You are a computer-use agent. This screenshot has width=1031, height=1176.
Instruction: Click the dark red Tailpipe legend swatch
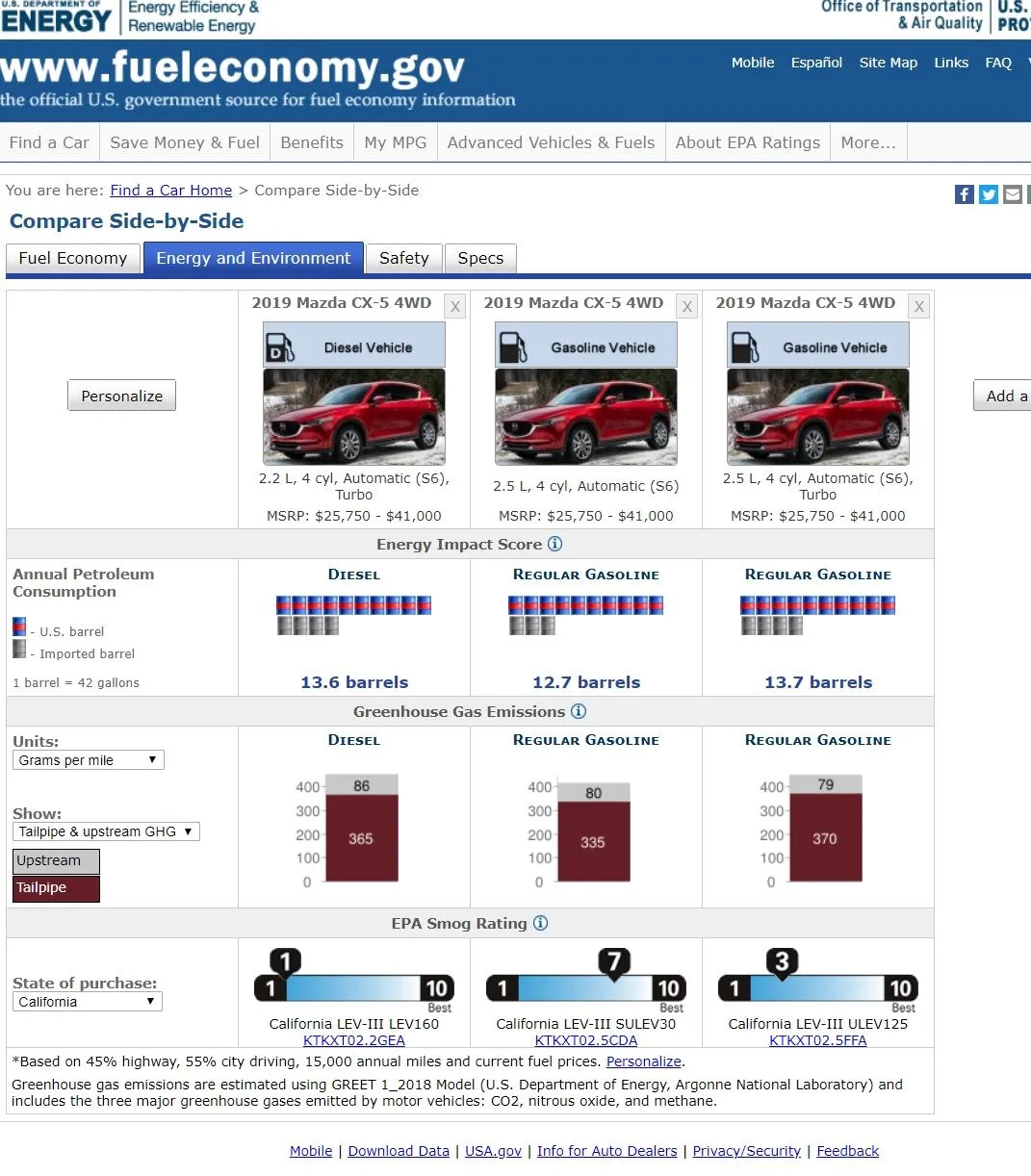56,888
